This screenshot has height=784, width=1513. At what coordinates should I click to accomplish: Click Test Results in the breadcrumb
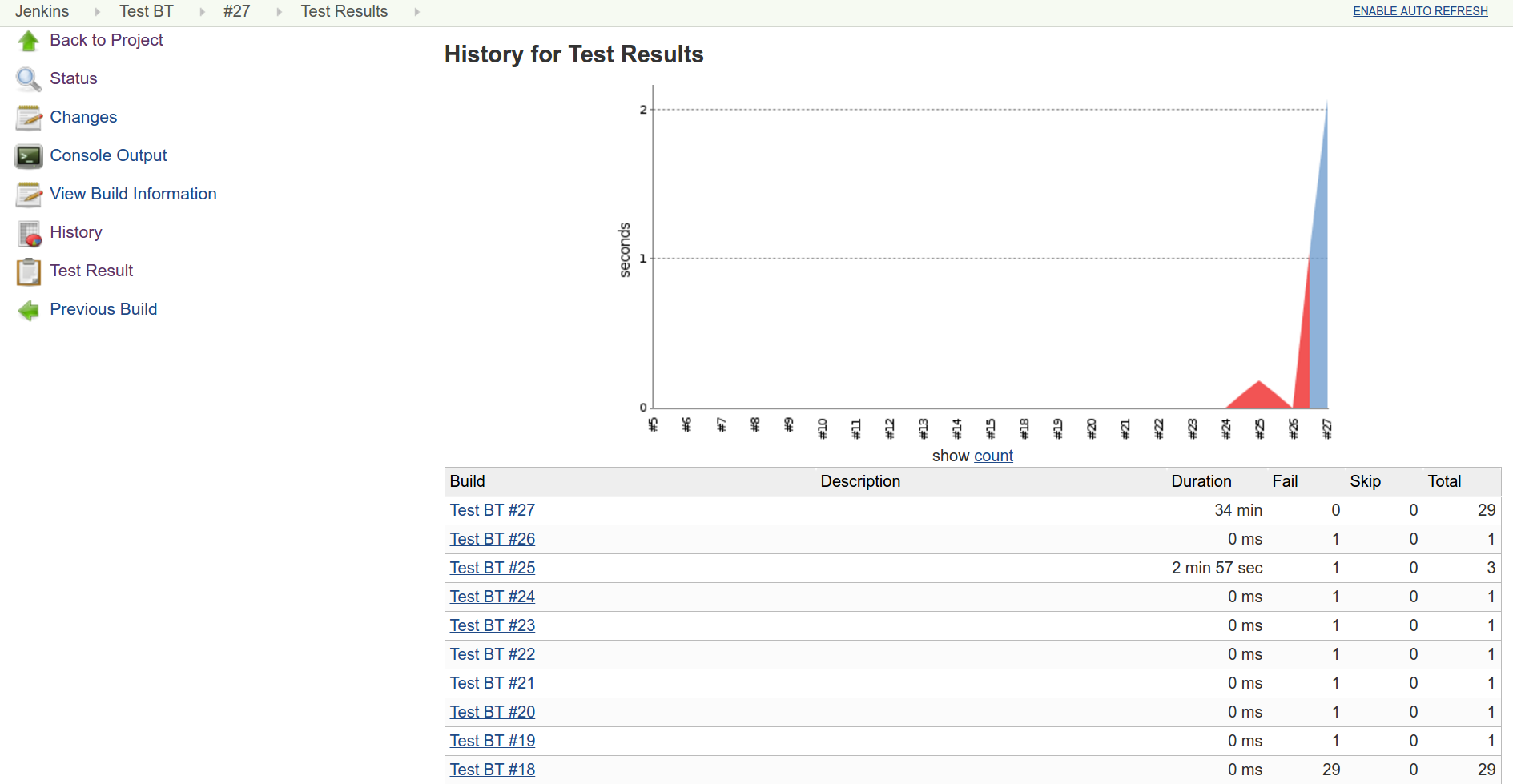pos(344,11)
